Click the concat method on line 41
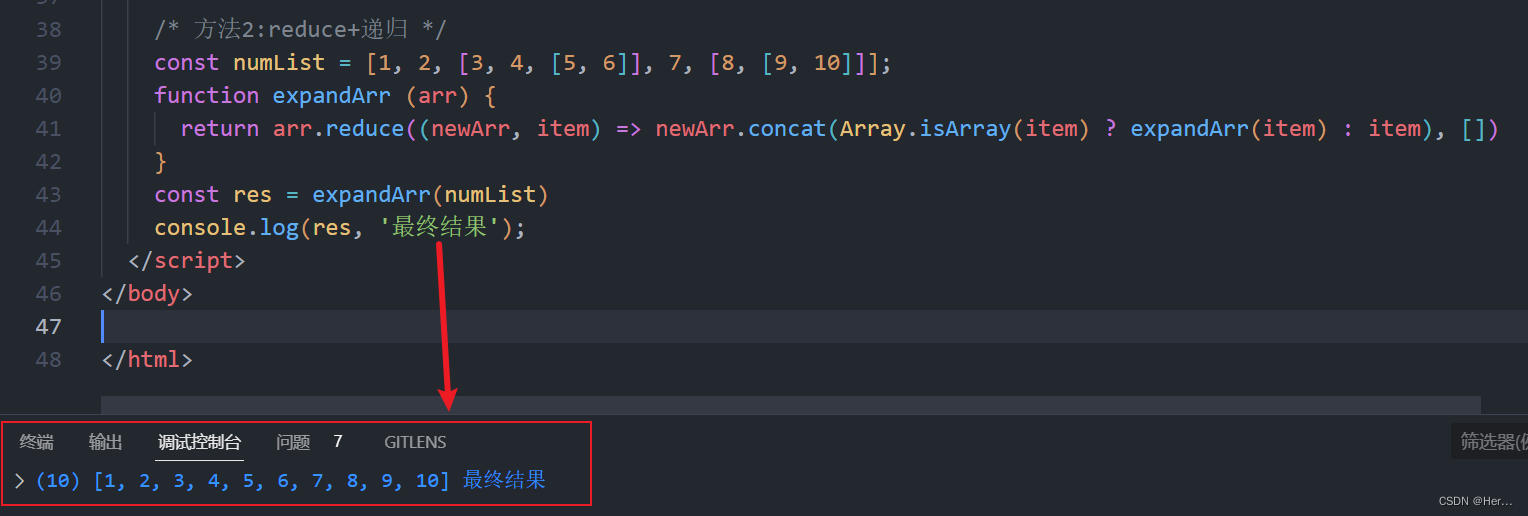1528x516 pixels. point(787,129)
